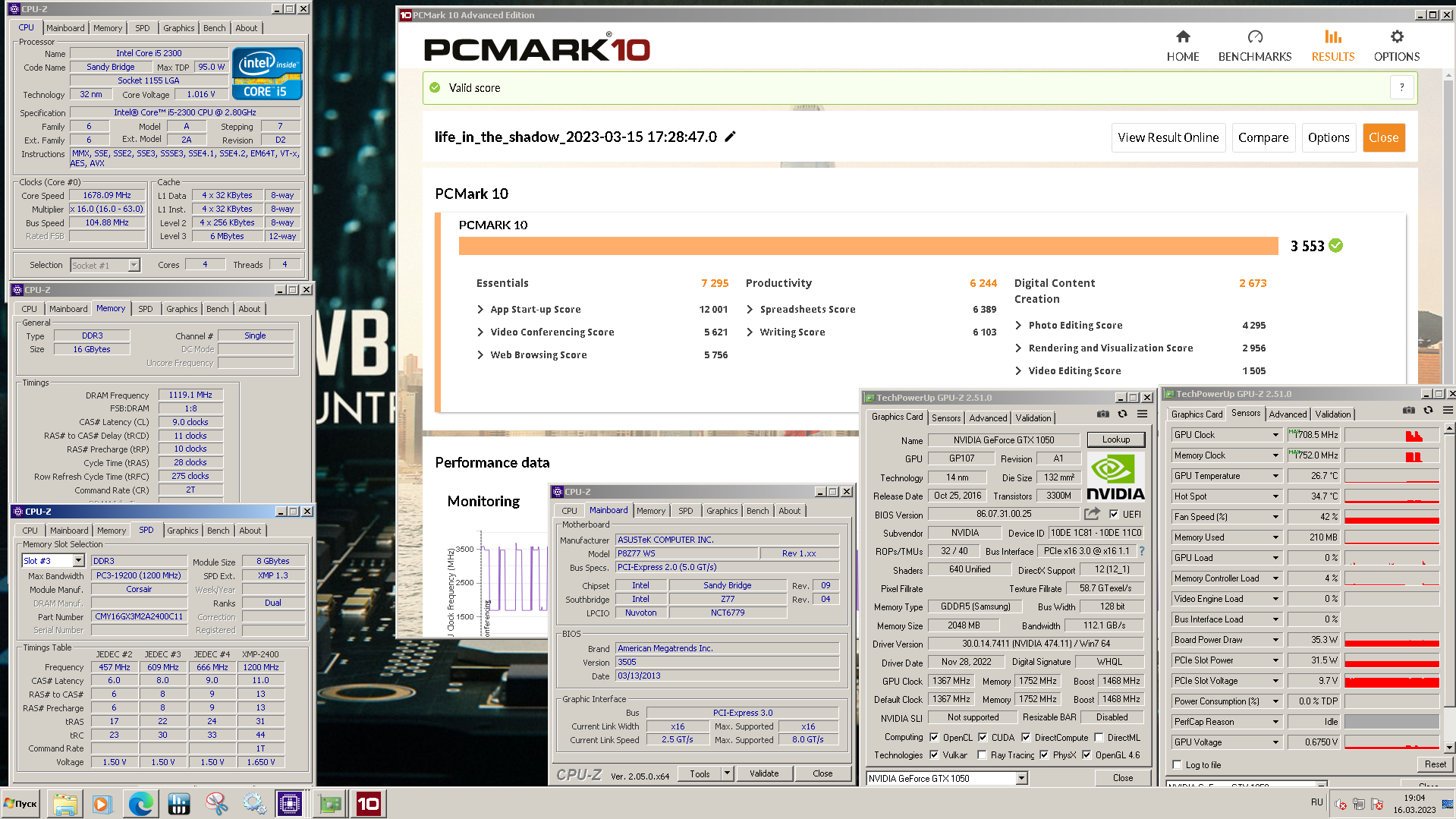Screen dimensions: 1456x819
Task: Open gears settings icon on taskbar
Action: coord(254,804)
